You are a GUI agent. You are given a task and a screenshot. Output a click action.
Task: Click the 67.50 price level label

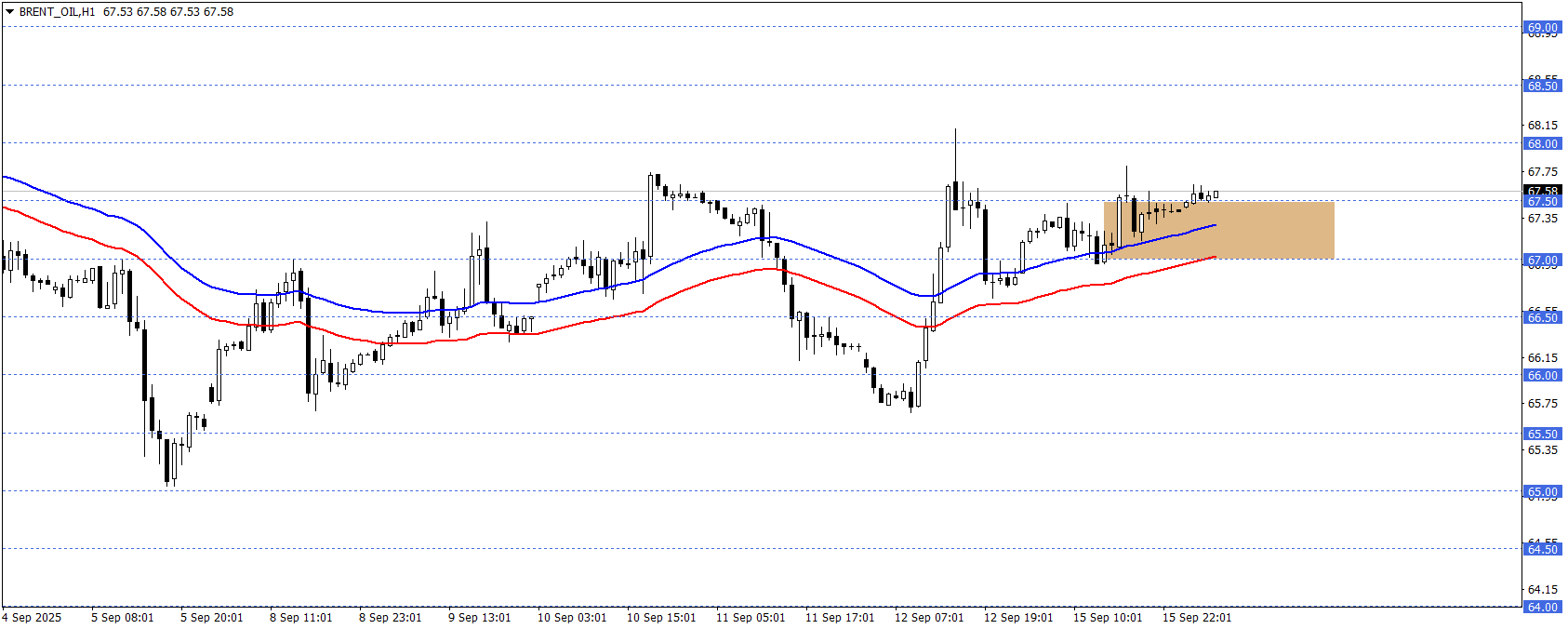(x=1542, y=202)
